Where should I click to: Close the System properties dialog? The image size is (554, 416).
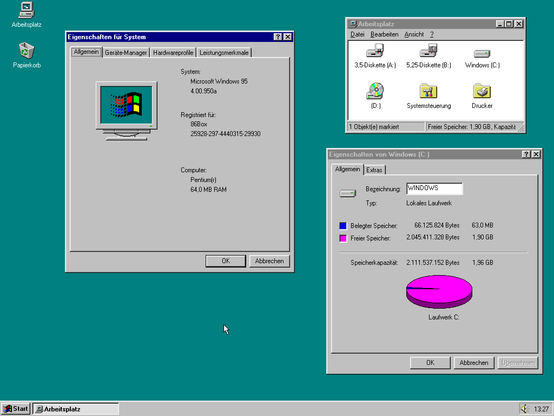tap(288, 37)
